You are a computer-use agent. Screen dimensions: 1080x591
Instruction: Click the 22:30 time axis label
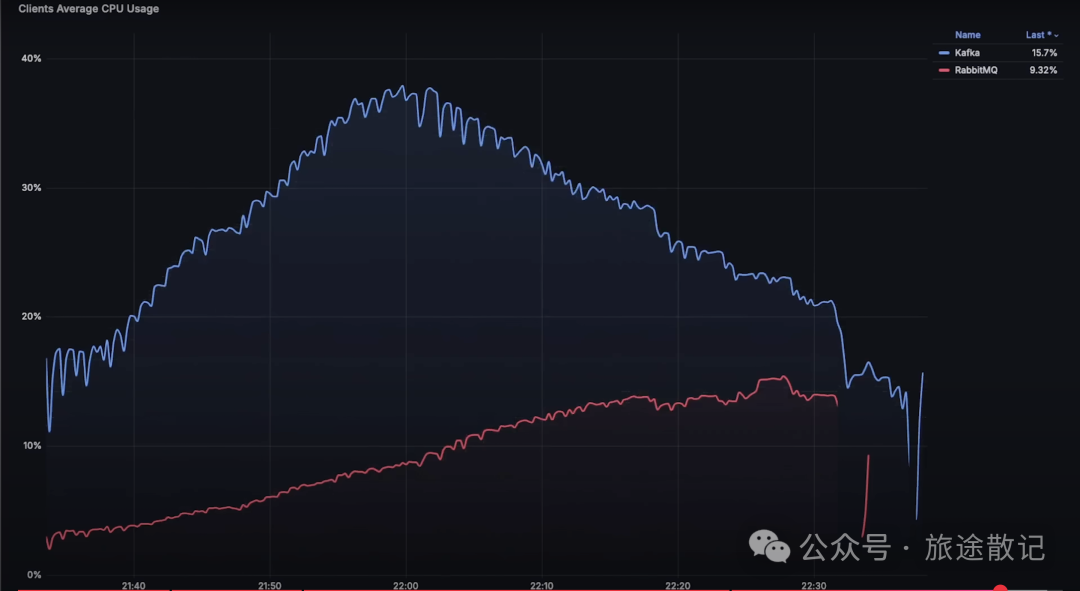813,585
